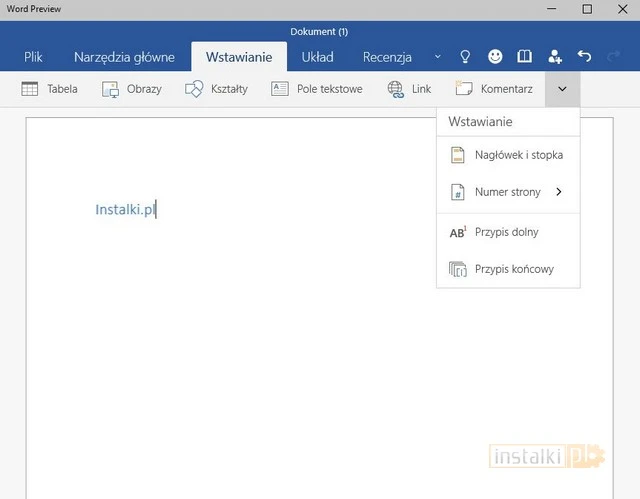Maximize the Word Preview window
640x499 pixels.
tap(587, 9)
